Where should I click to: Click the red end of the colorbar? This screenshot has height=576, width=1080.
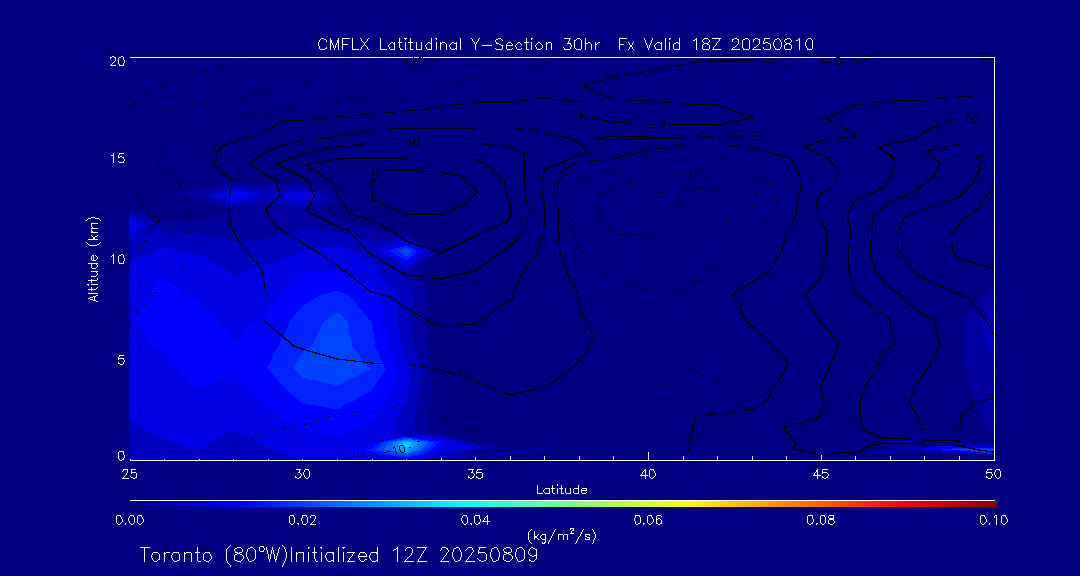click(990, 501)
